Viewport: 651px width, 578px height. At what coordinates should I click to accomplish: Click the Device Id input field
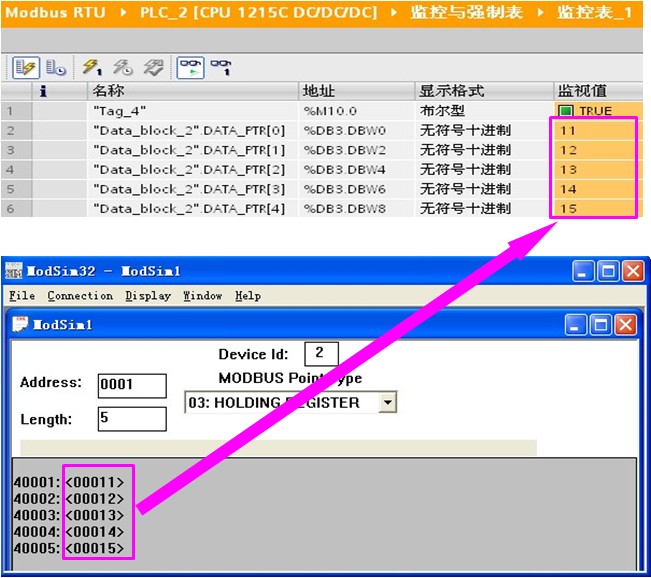tap(321, 353)
